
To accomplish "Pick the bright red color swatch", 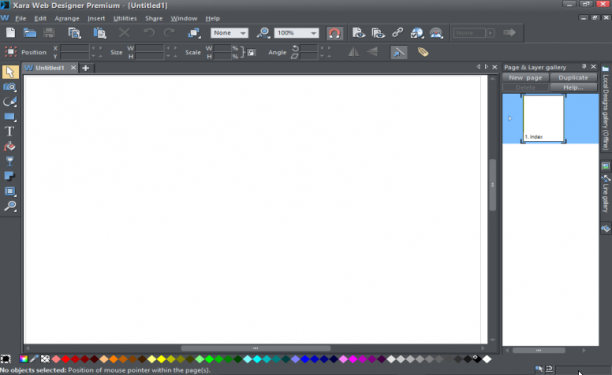I will (66, 359).
